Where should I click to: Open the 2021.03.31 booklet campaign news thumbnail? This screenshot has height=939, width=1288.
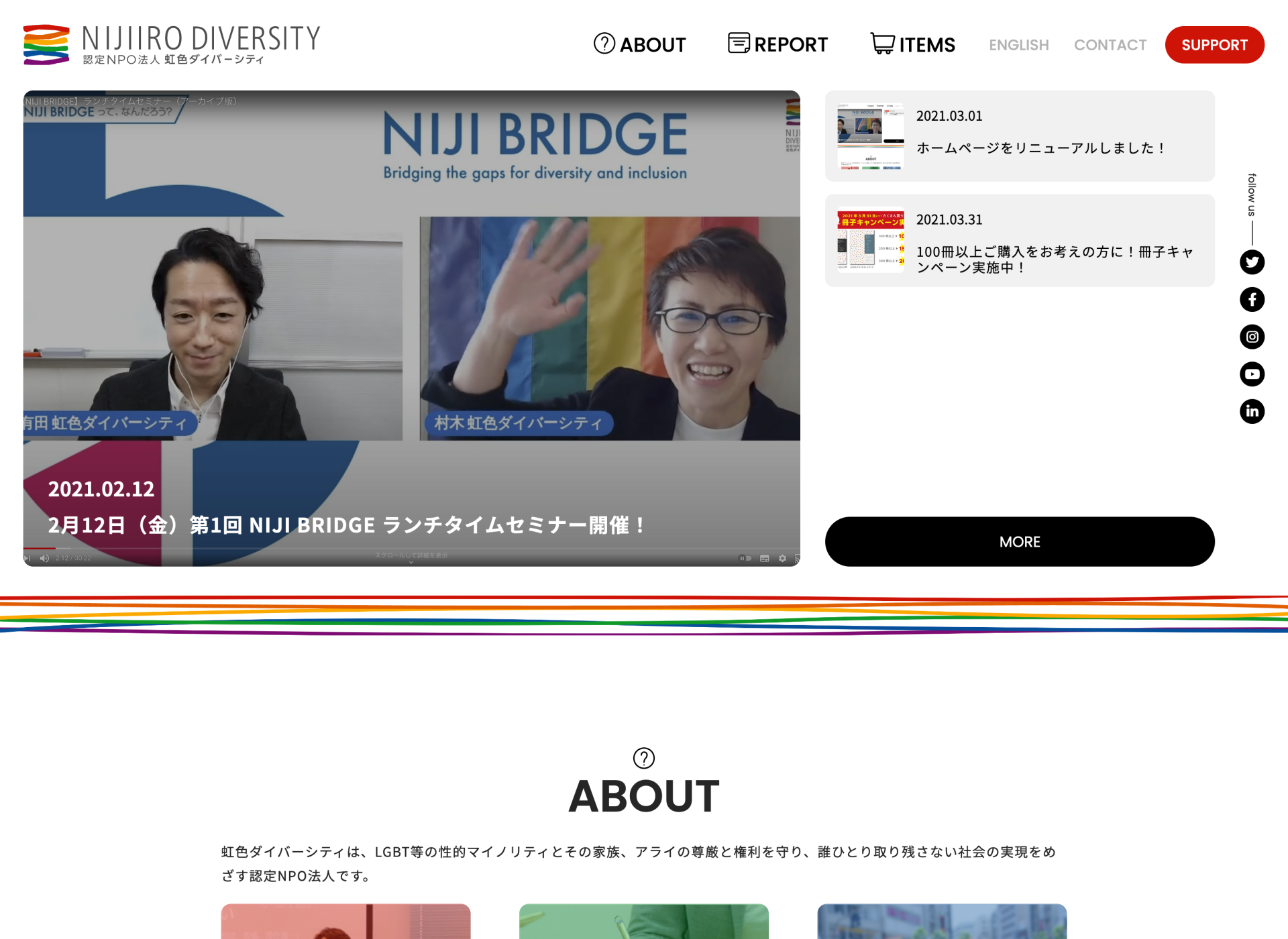click(x=870, y=241)
